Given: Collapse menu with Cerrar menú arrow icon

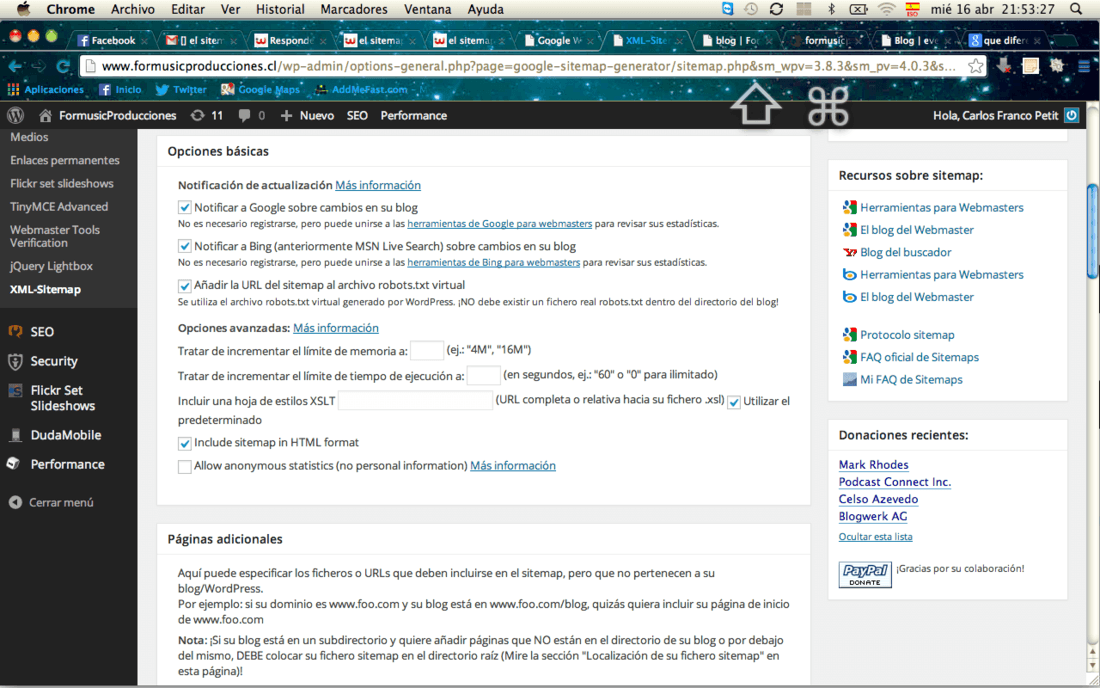Looking at the screenshot, I should tap(15, 502).
